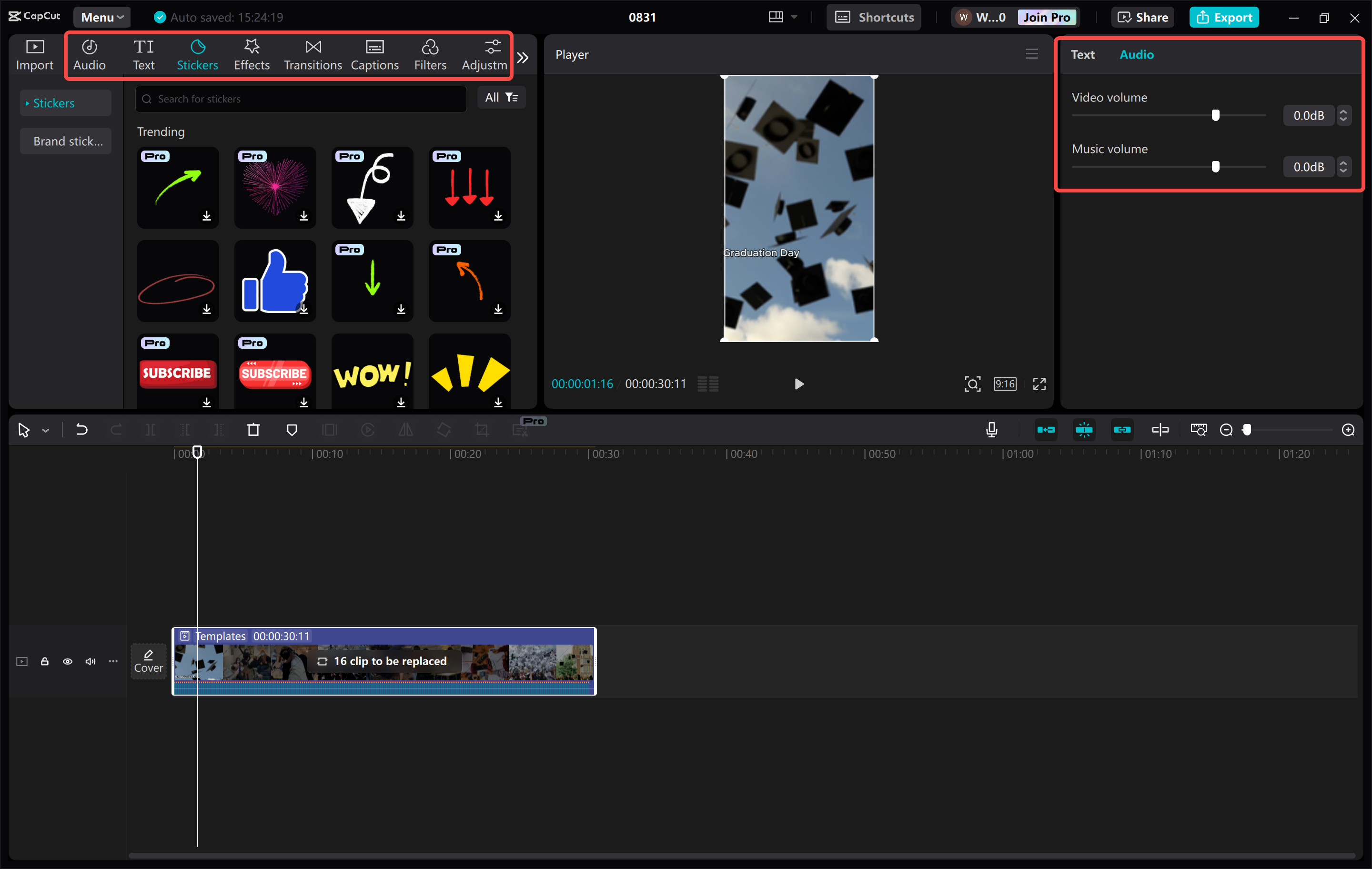Mute the Templates track speaker icon
Image resolution: width=1372 pixels, height=869 pixels.
90,661
